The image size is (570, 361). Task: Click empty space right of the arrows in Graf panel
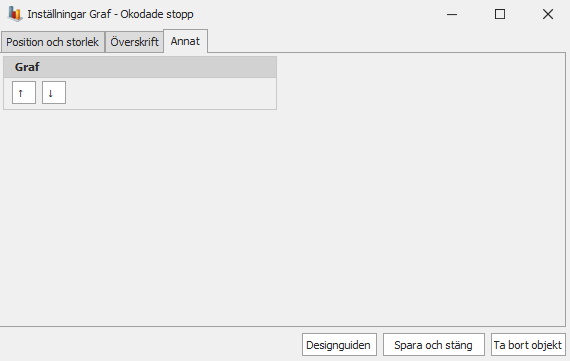171,93
